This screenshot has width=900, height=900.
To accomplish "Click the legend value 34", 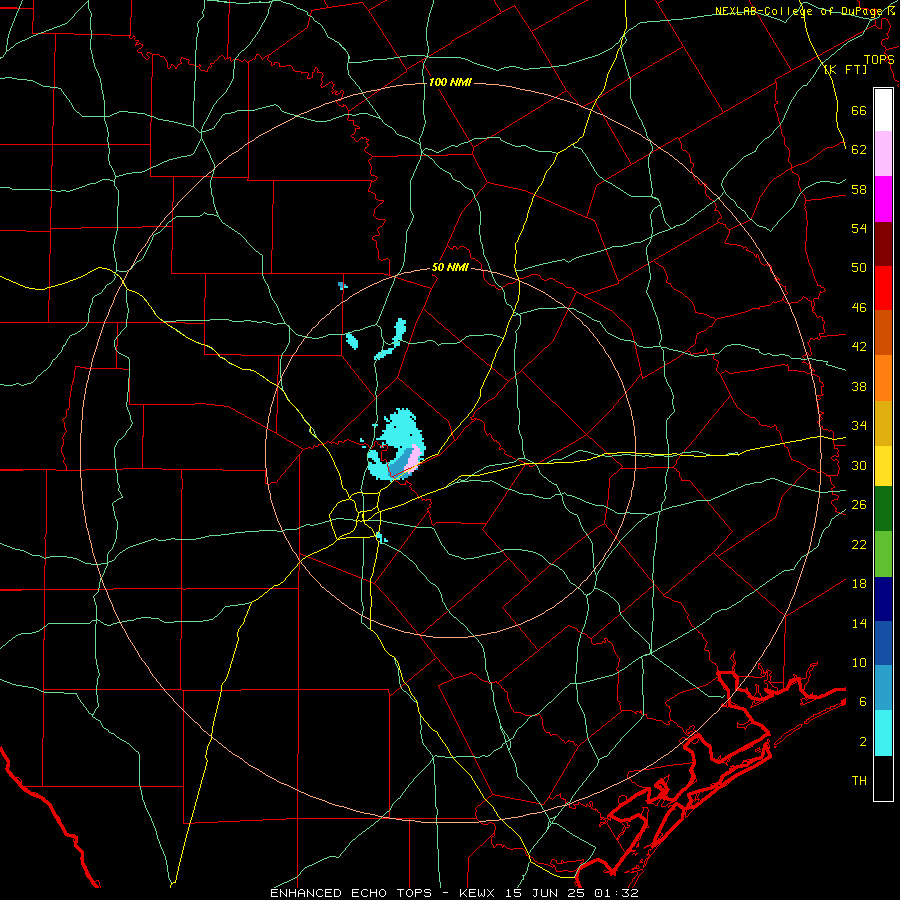I will click(859, 425).
